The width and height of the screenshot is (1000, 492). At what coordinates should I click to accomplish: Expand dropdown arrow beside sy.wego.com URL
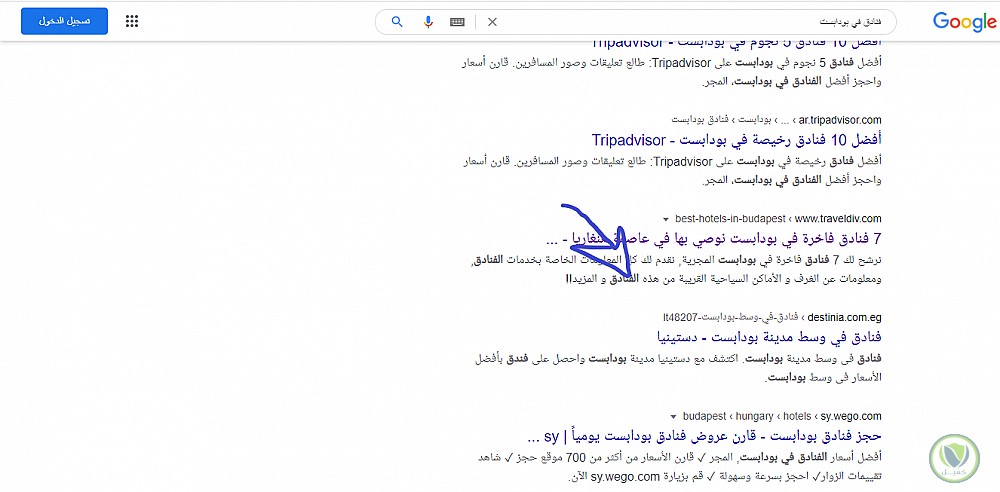click(x=673, y=417)
